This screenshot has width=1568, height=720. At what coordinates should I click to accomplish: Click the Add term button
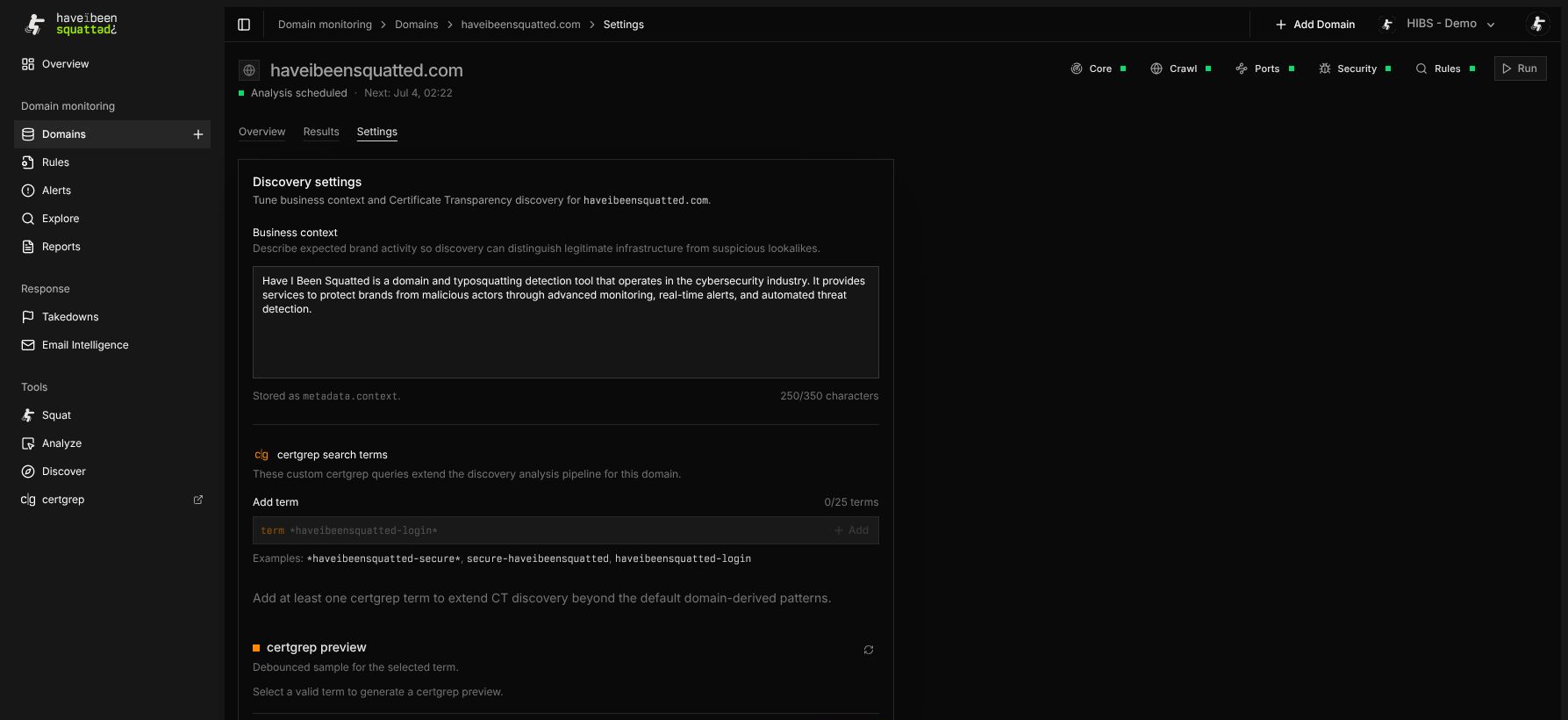(x=851, y=530)
